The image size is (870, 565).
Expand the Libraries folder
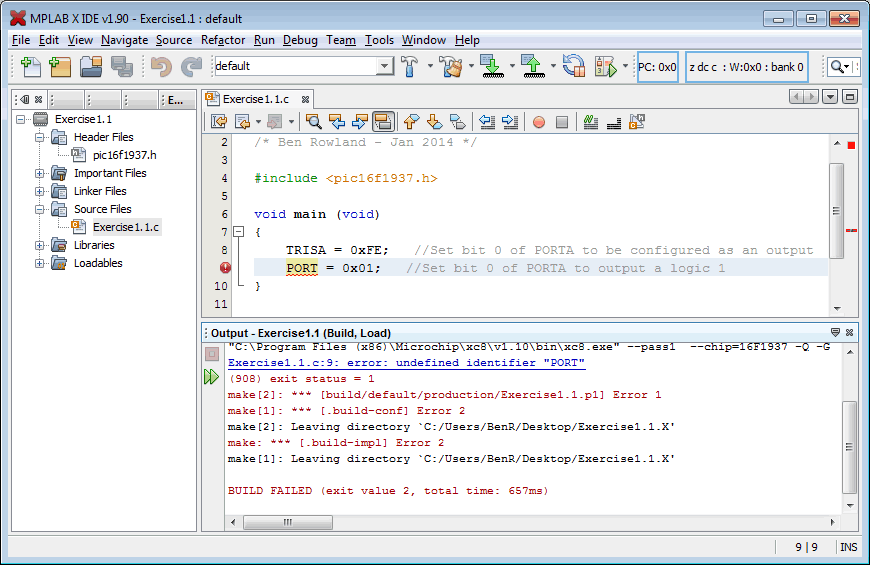pyautogui.click(x=39, y=245)
